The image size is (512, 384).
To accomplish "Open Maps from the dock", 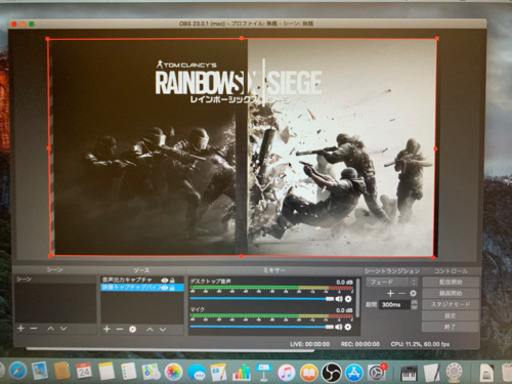I will coord(151,372).
